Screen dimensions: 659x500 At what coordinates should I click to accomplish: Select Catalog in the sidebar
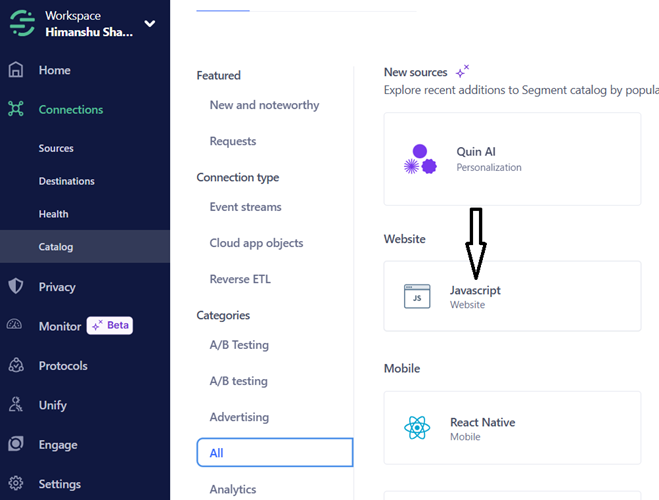(x=85, y=247)
